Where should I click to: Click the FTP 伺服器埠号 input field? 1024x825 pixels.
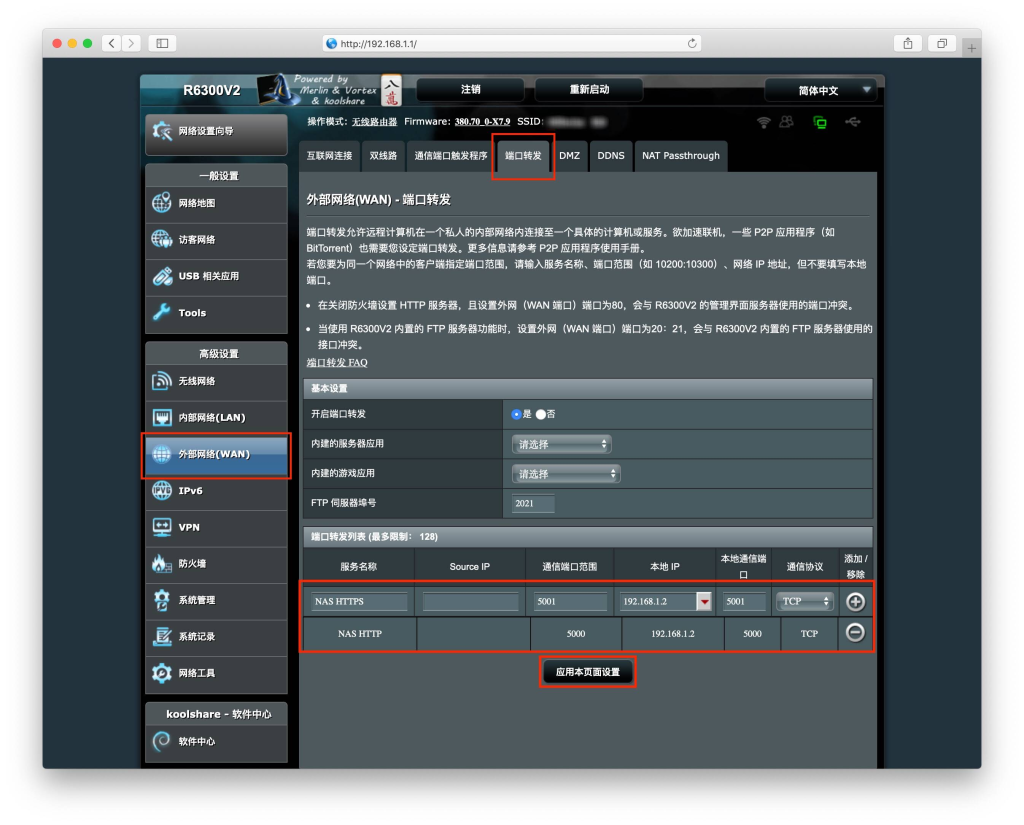pos(533,503)
